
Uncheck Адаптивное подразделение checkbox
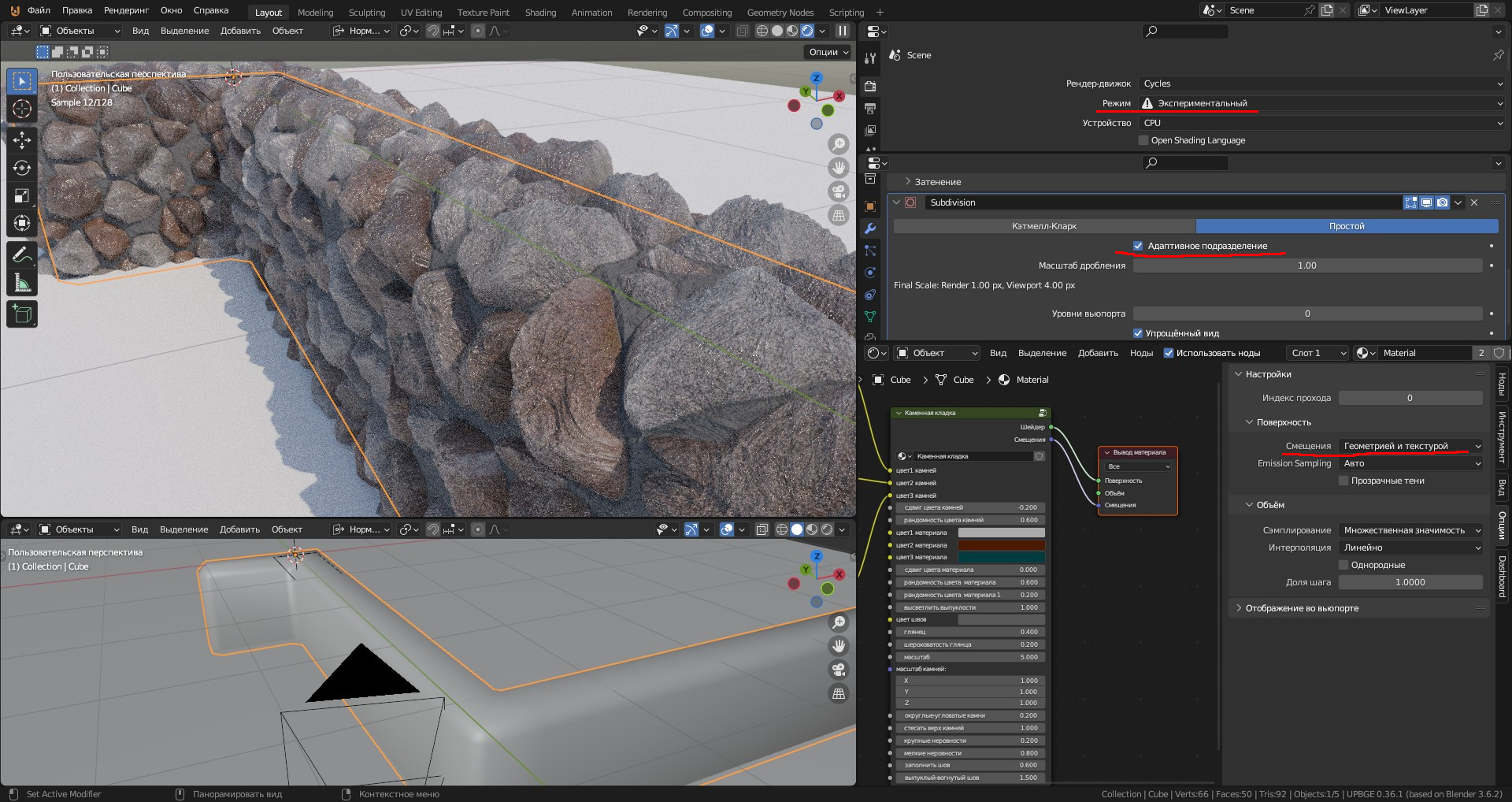[1138, 246]
